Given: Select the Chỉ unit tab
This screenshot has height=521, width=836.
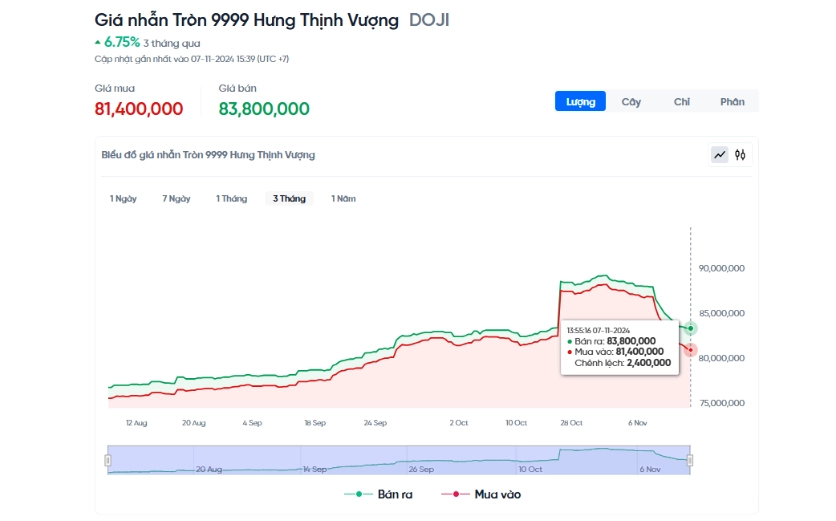Looking at the screenshot, I should pyautogui.click(x=681, y=101).
